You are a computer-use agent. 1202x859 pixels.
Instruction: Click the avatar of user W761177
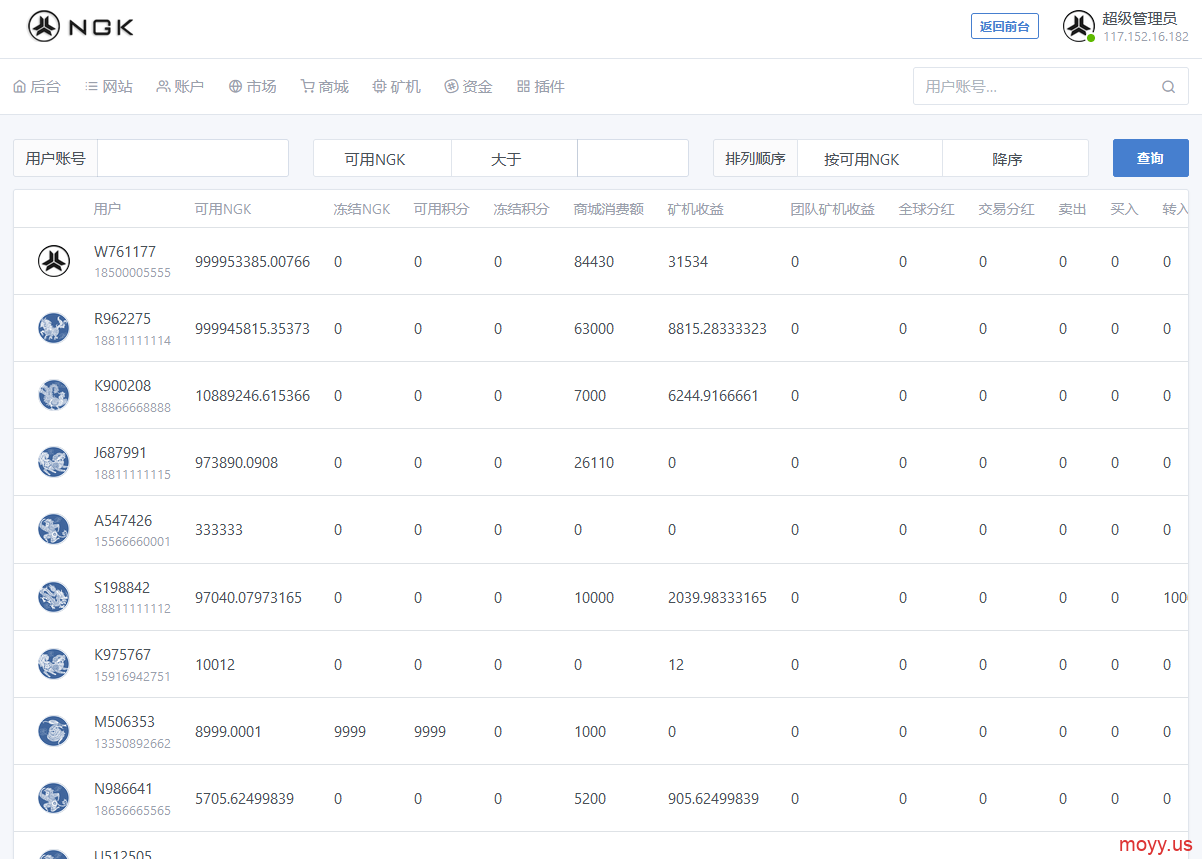click(54, 261)
